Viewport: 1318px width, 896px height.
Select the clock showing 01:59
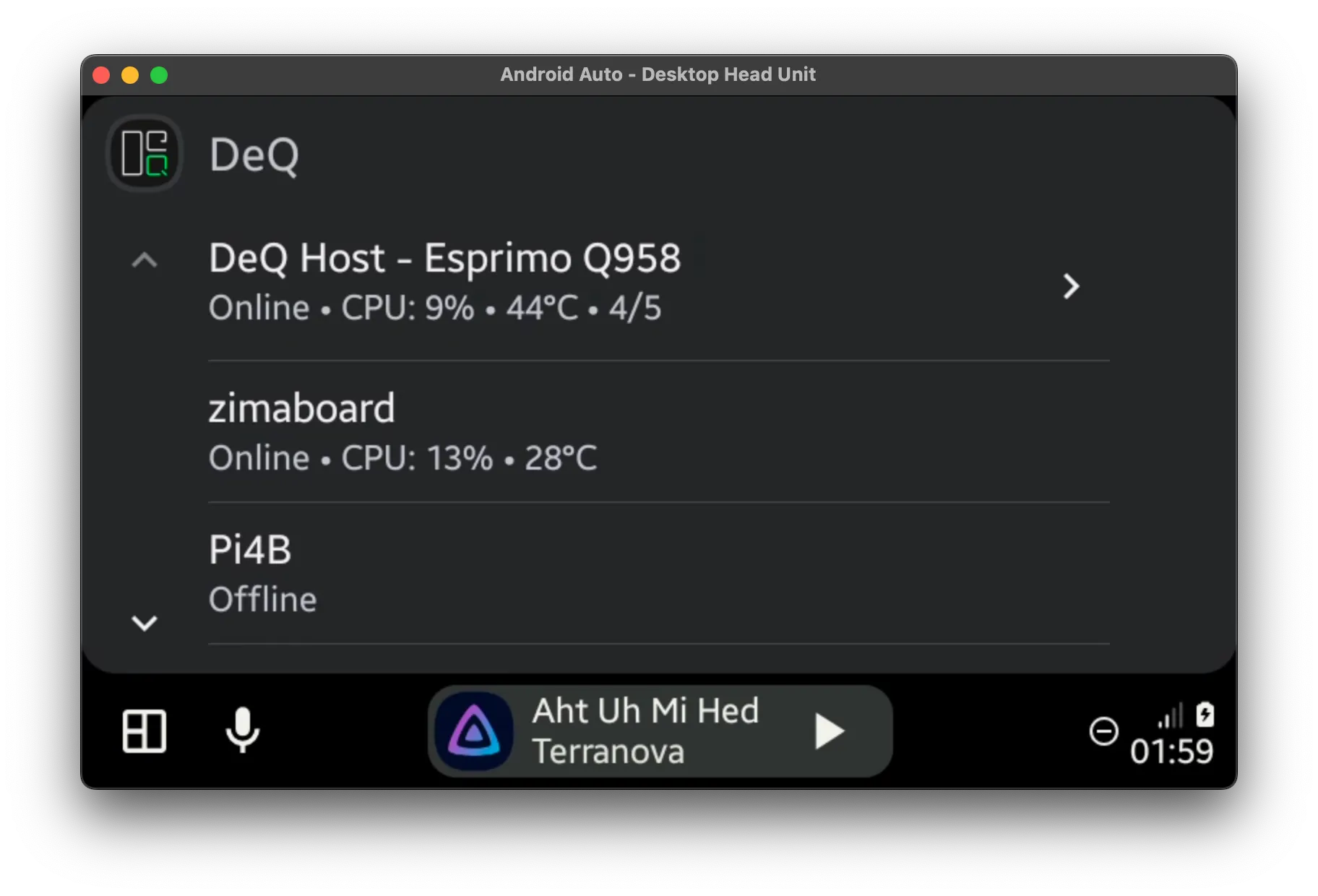coord(1174,752)
